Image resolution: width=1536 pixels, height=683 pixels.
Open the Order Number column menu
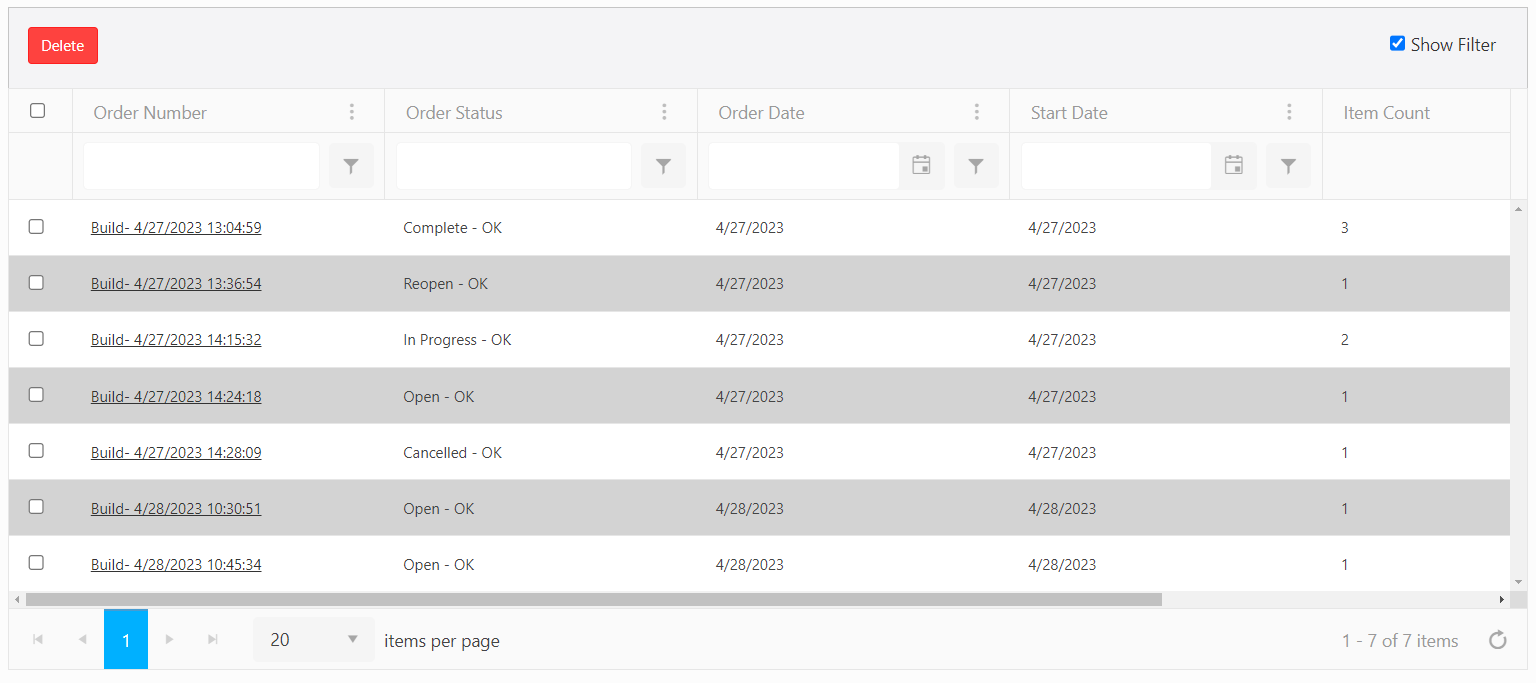(x=351, y=112)
